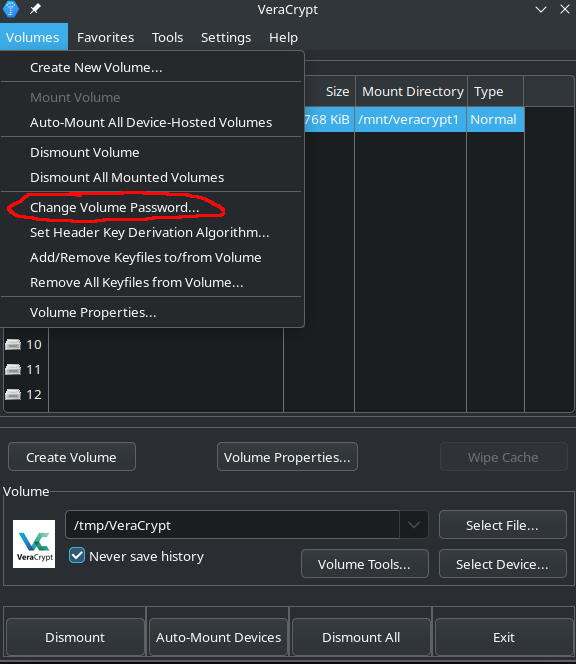Image resolution: width=576 pixels, height=664 pixels.
Task: Click the VeraCrypt logo in Volume section
Action: (34, 544)
